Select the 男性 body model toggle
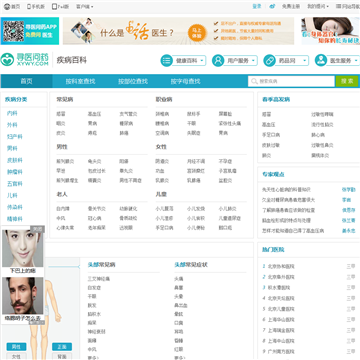 (16, 347)
